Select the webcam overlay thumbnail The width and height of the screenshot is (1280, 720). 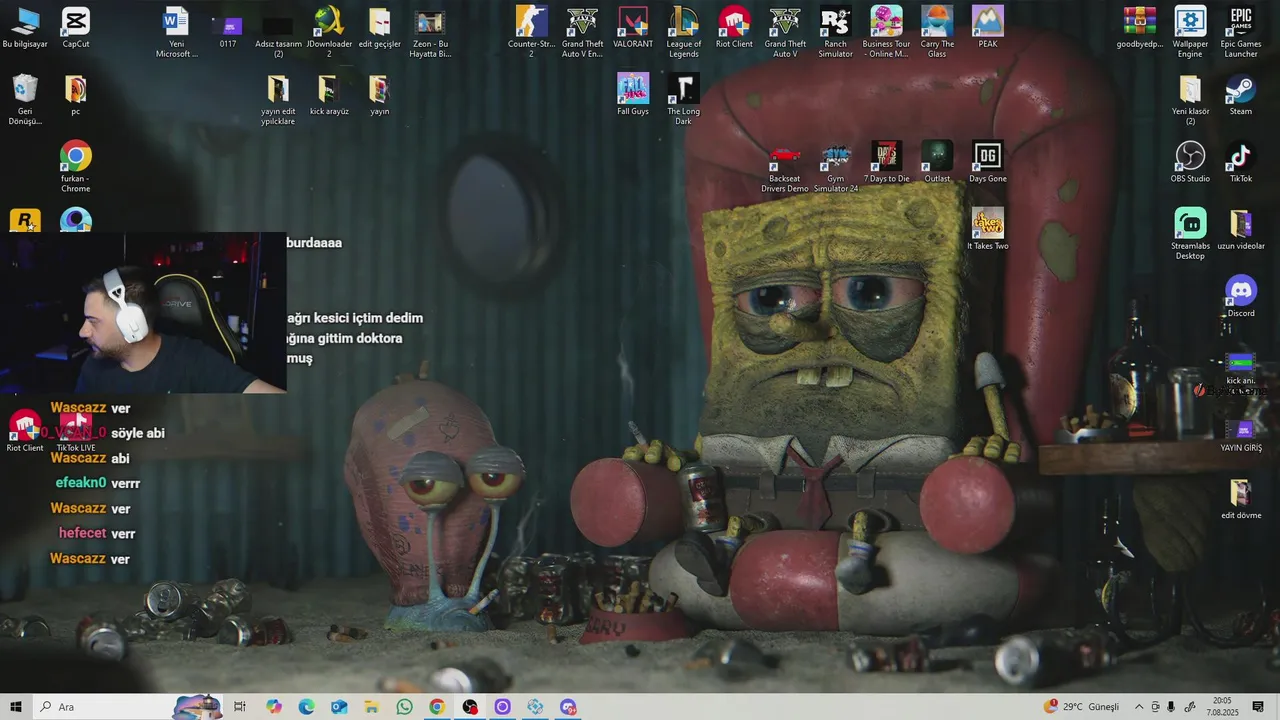tap(143, 313)
